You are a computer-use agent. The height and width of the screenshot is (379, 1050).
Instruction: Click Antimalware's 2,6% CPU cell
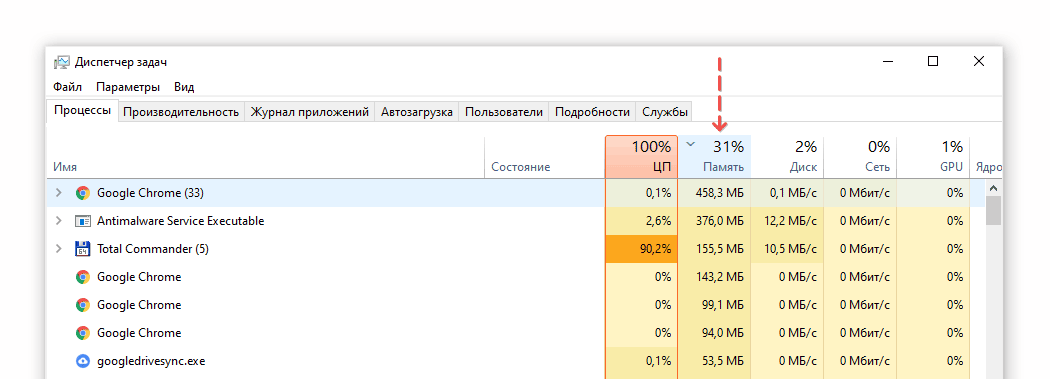click(x=642, y=221)
